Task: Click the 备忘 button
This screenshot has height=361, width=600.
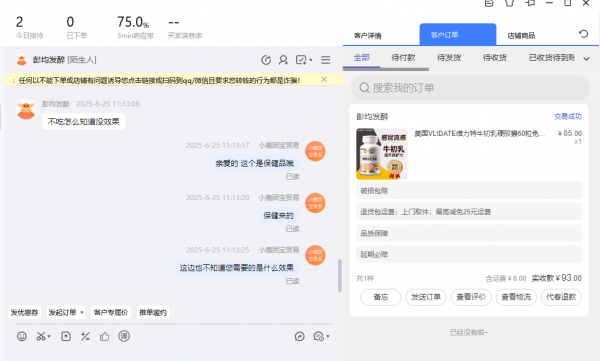Action: pyautogui.click(x=381, y=297)
